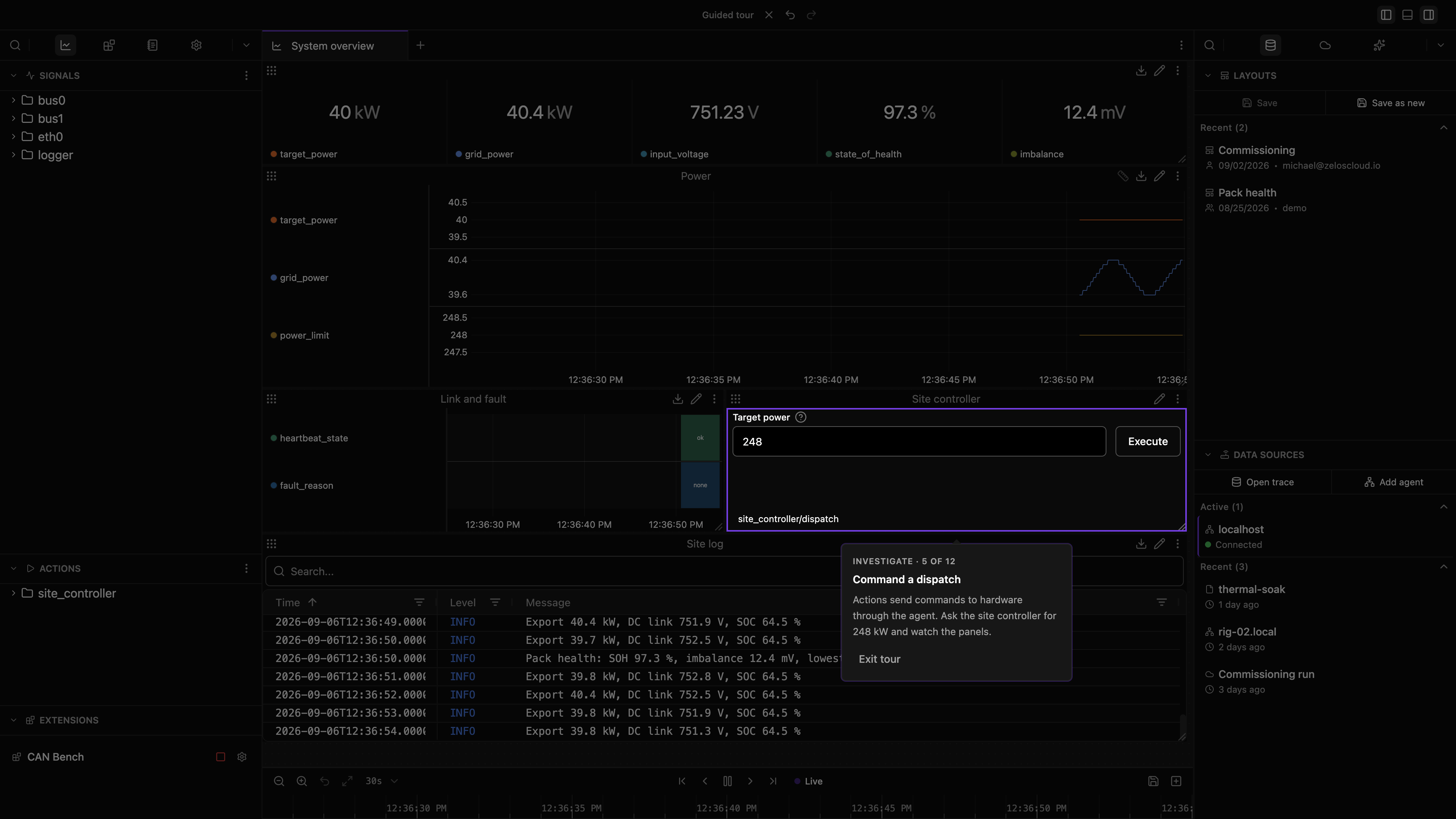This screenshot has width=1456, height=819.
Task: Toggle the target_power series color dot in Power
Action: pos(273,220)
